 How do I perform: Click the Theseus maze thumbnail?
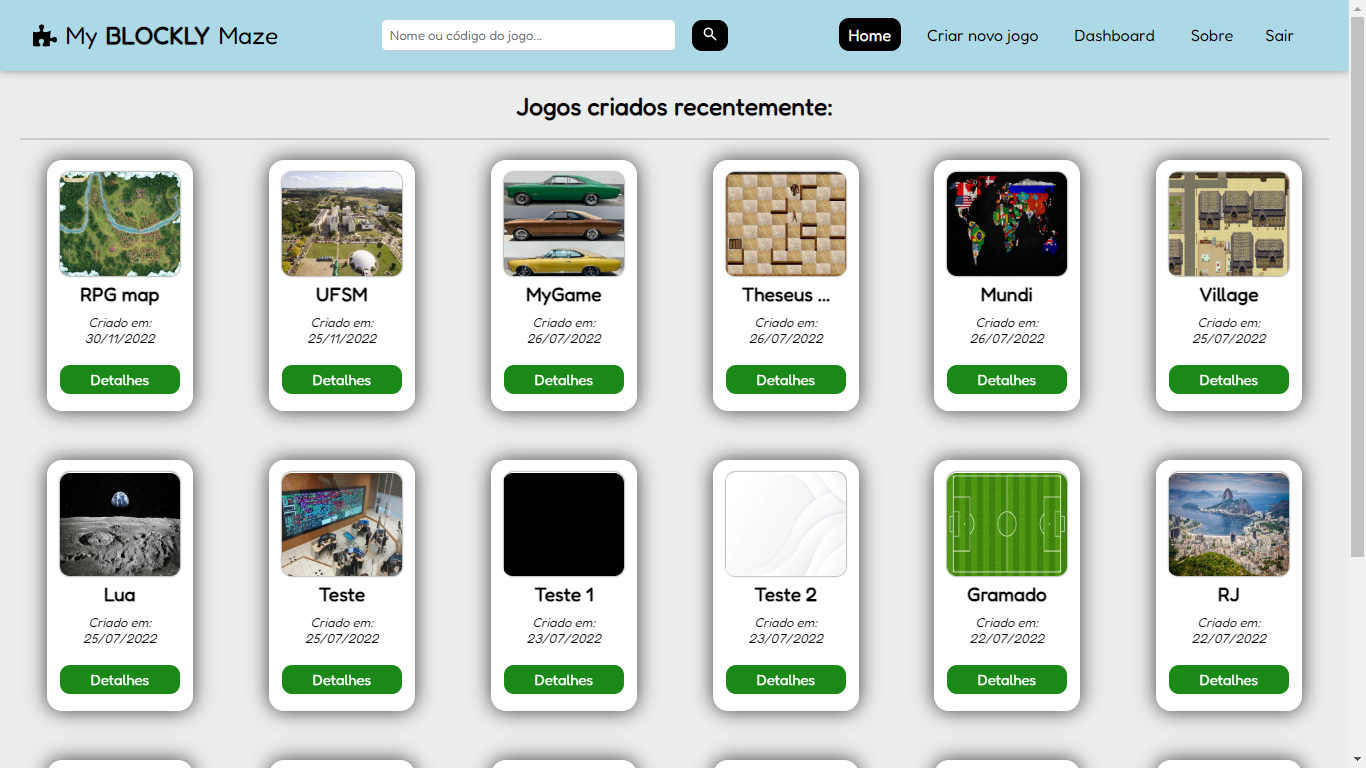(786, 224)
